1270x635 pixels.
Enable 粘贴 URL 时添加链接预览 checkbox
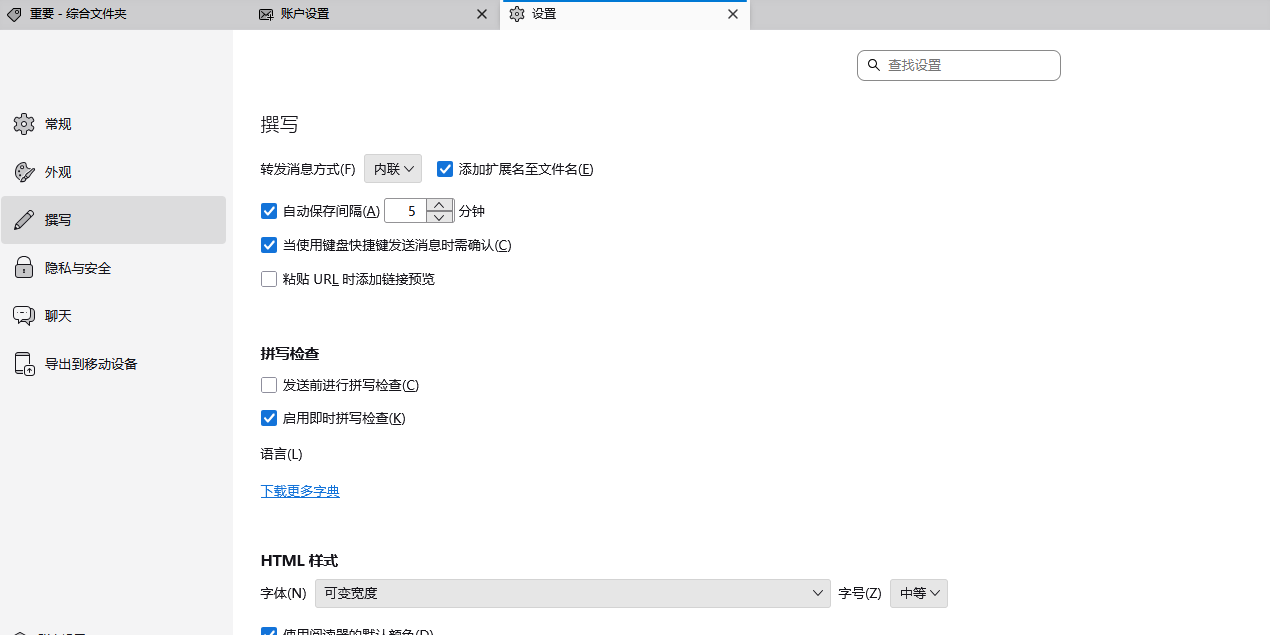269,279
